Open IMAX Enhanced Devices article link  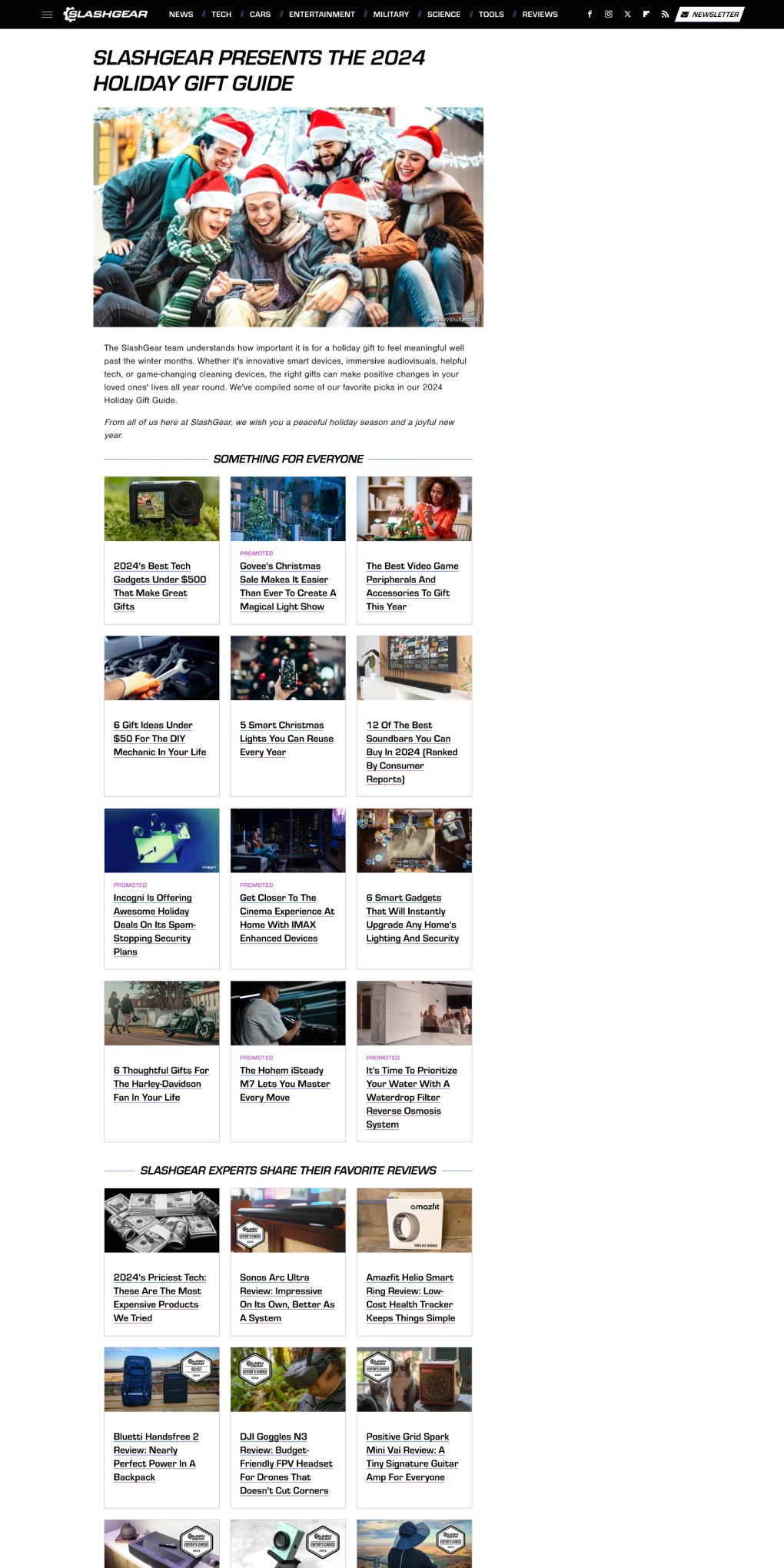[287, 918]
